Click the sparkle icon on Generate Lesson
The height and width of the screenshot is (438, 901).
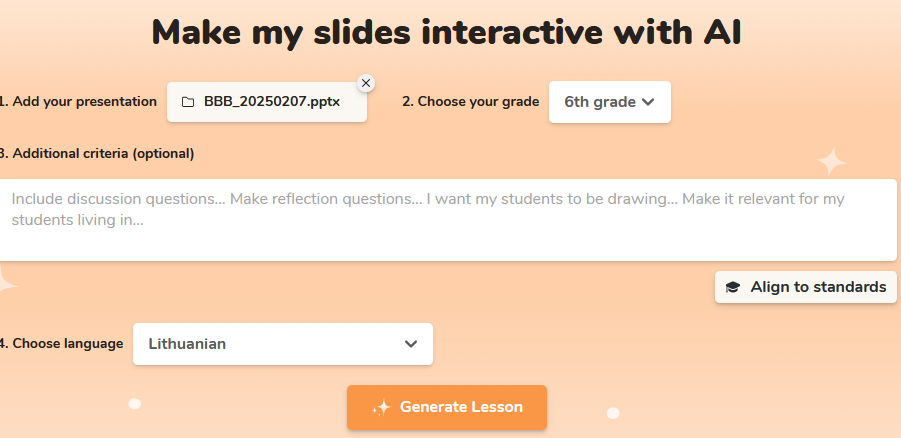click(380, 407)
